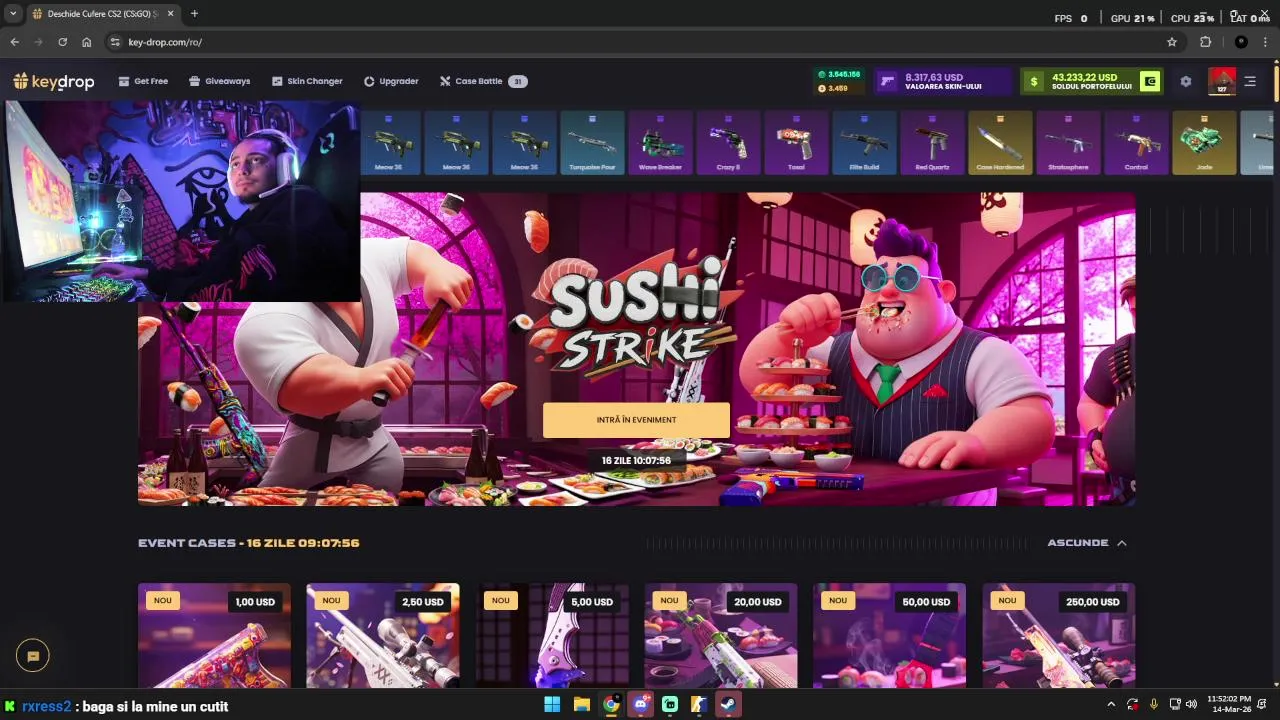
Task: Select the Stratosphere drop item
Action: pyautogui.click(x=1068, y=142)
